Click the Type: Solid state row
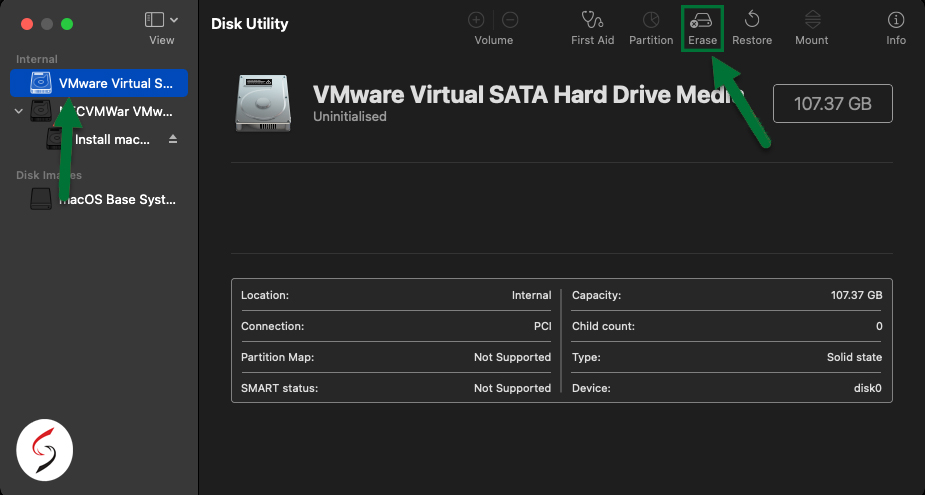The image size is (925, 495). pyautogui.click(x=727, y=357)
